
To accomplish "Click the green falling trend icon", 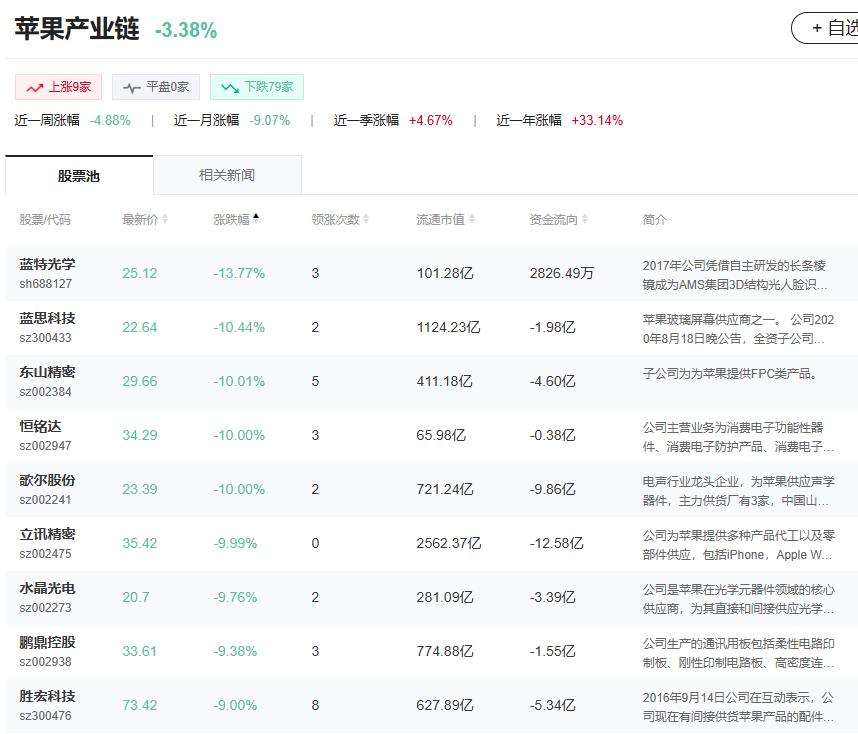I will (230, 88).
